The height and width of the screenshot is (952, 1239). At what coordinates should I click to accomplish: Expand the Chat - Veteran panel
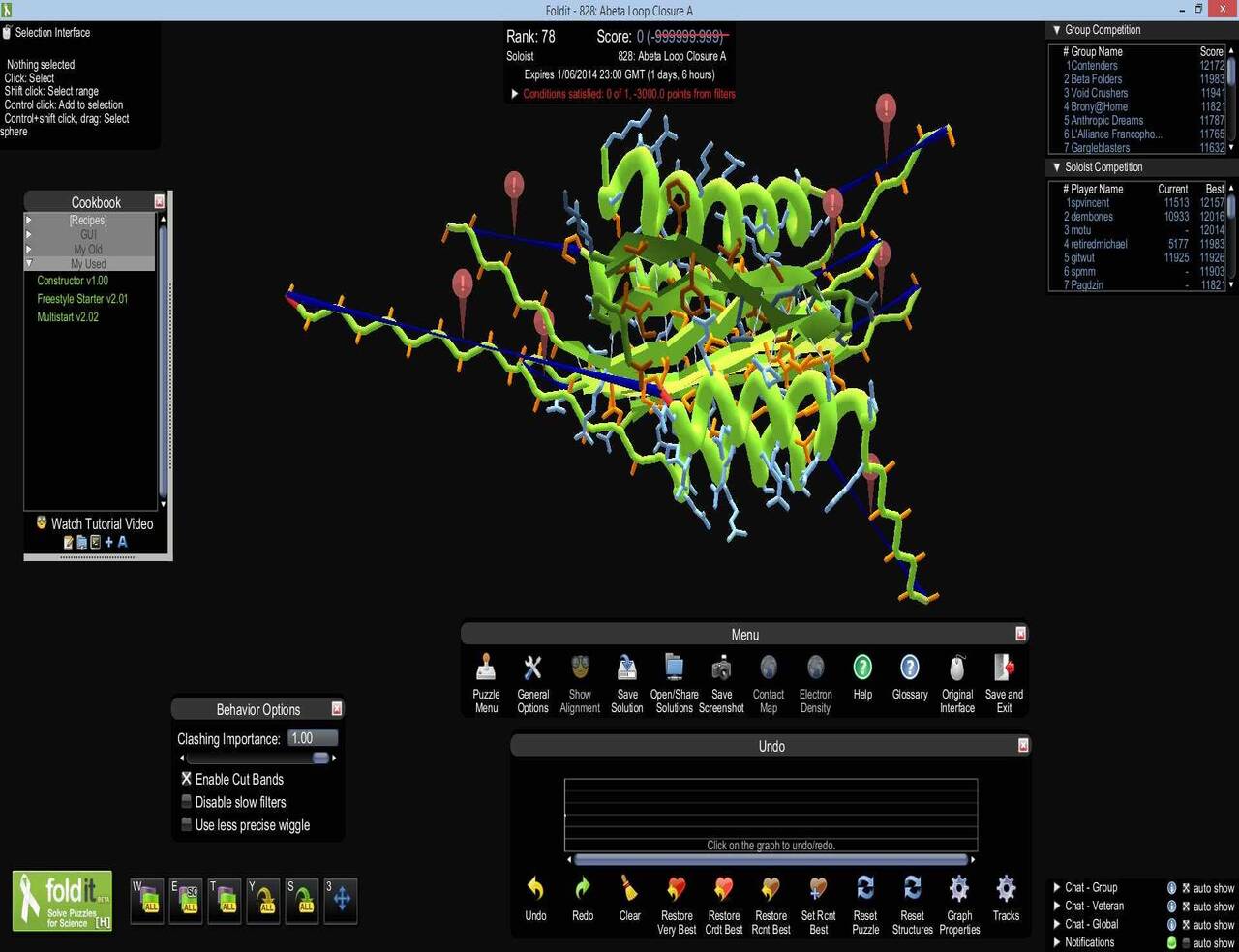pos(1057,906)
